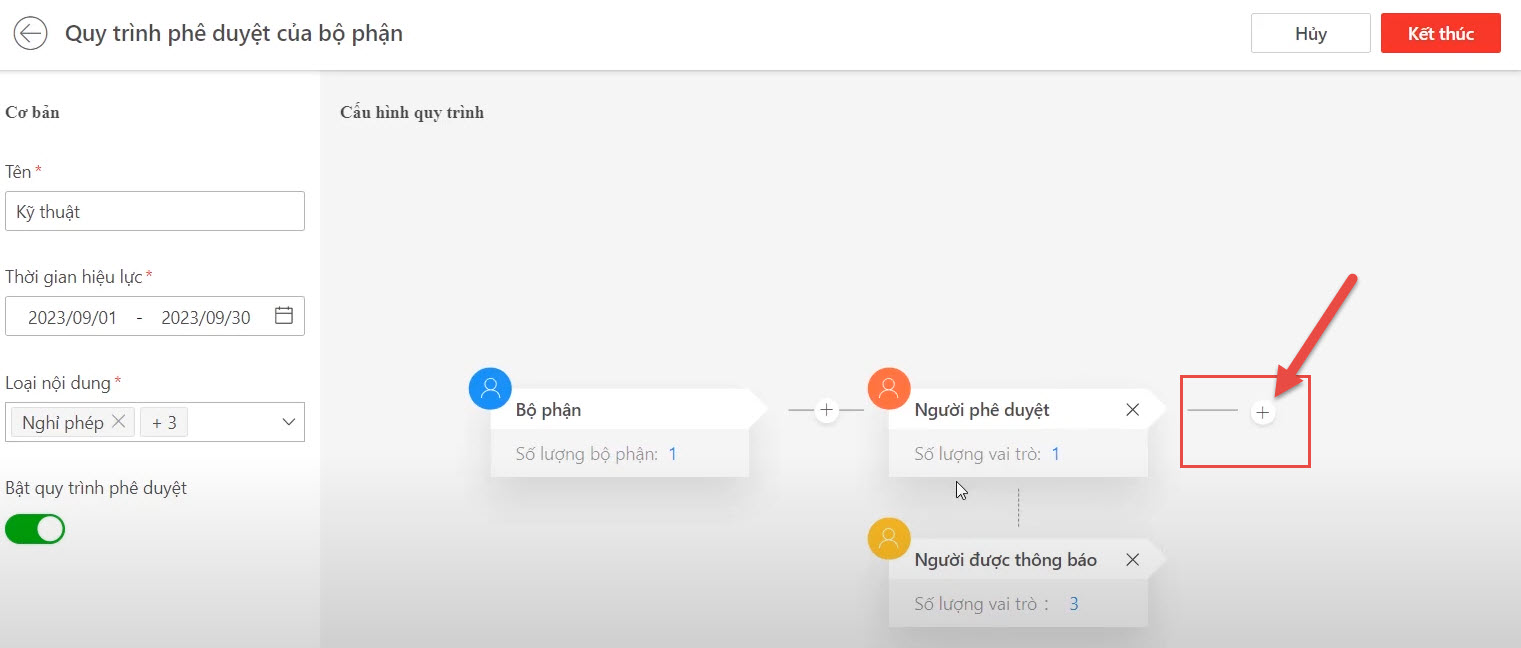The image size is (1521, 648).
Task: Remove the Người phê duyệt node
Action: pyautogui.click(x=1132, y=410)
